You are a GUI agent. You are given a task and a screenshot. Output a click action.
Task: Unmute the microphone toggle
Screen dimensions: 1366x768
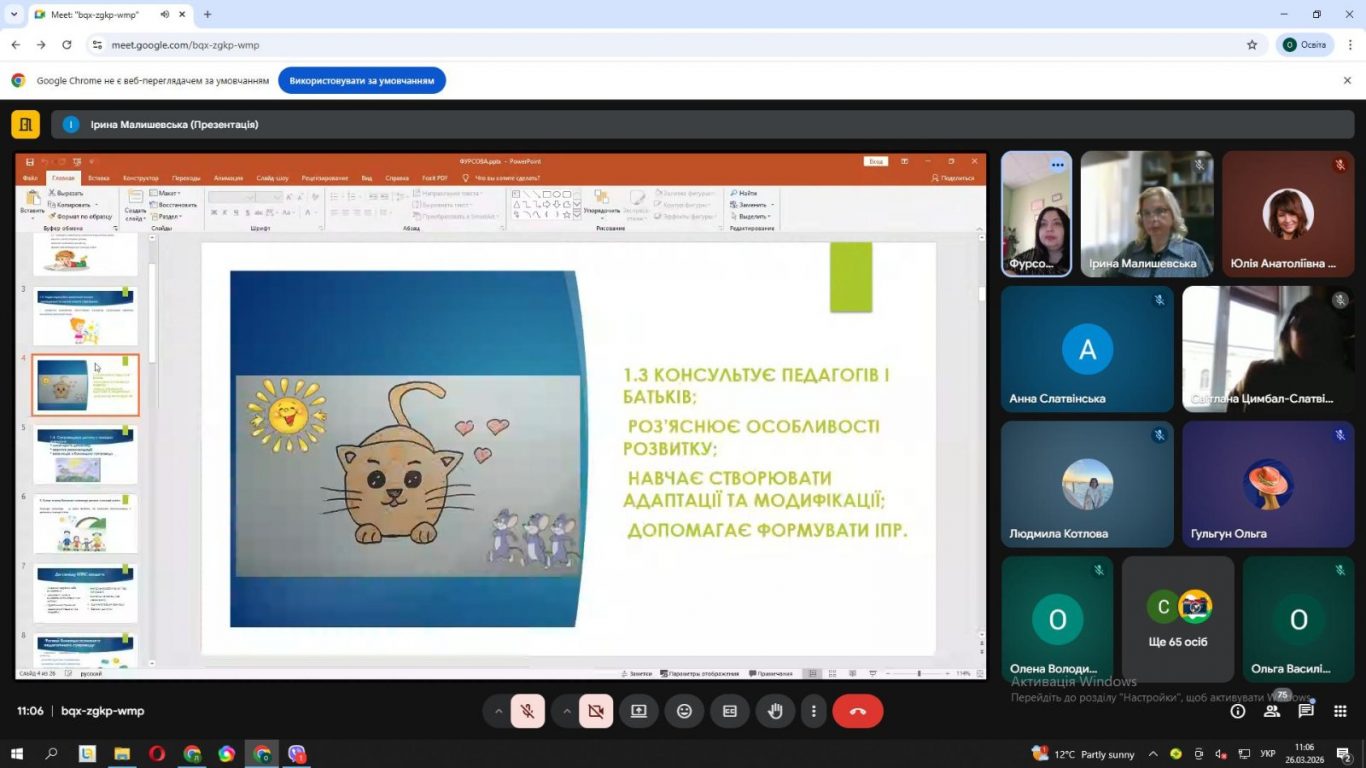pos(527,711)
